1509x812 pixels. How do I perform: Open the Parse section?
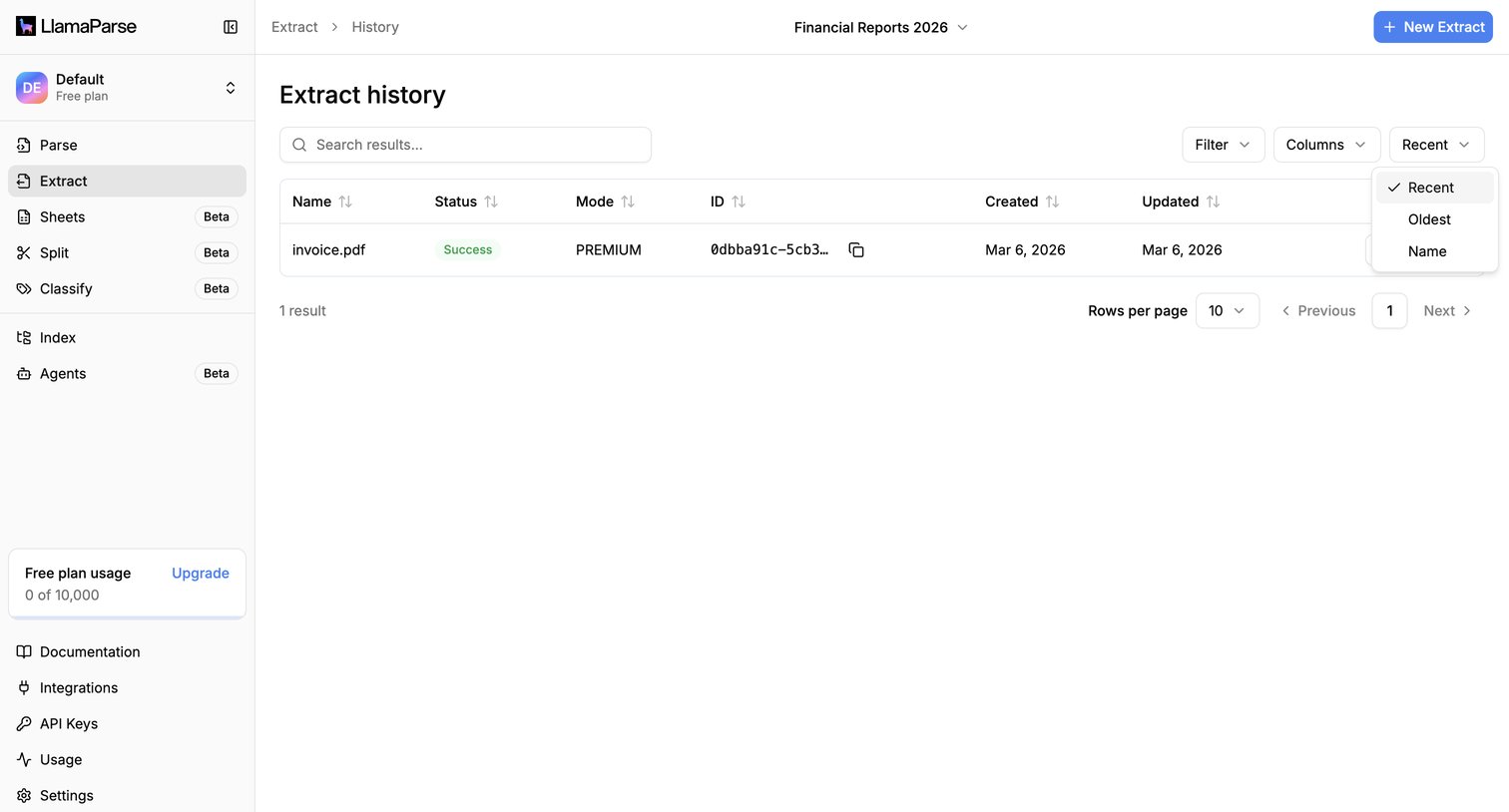click(x=127, y=145)
